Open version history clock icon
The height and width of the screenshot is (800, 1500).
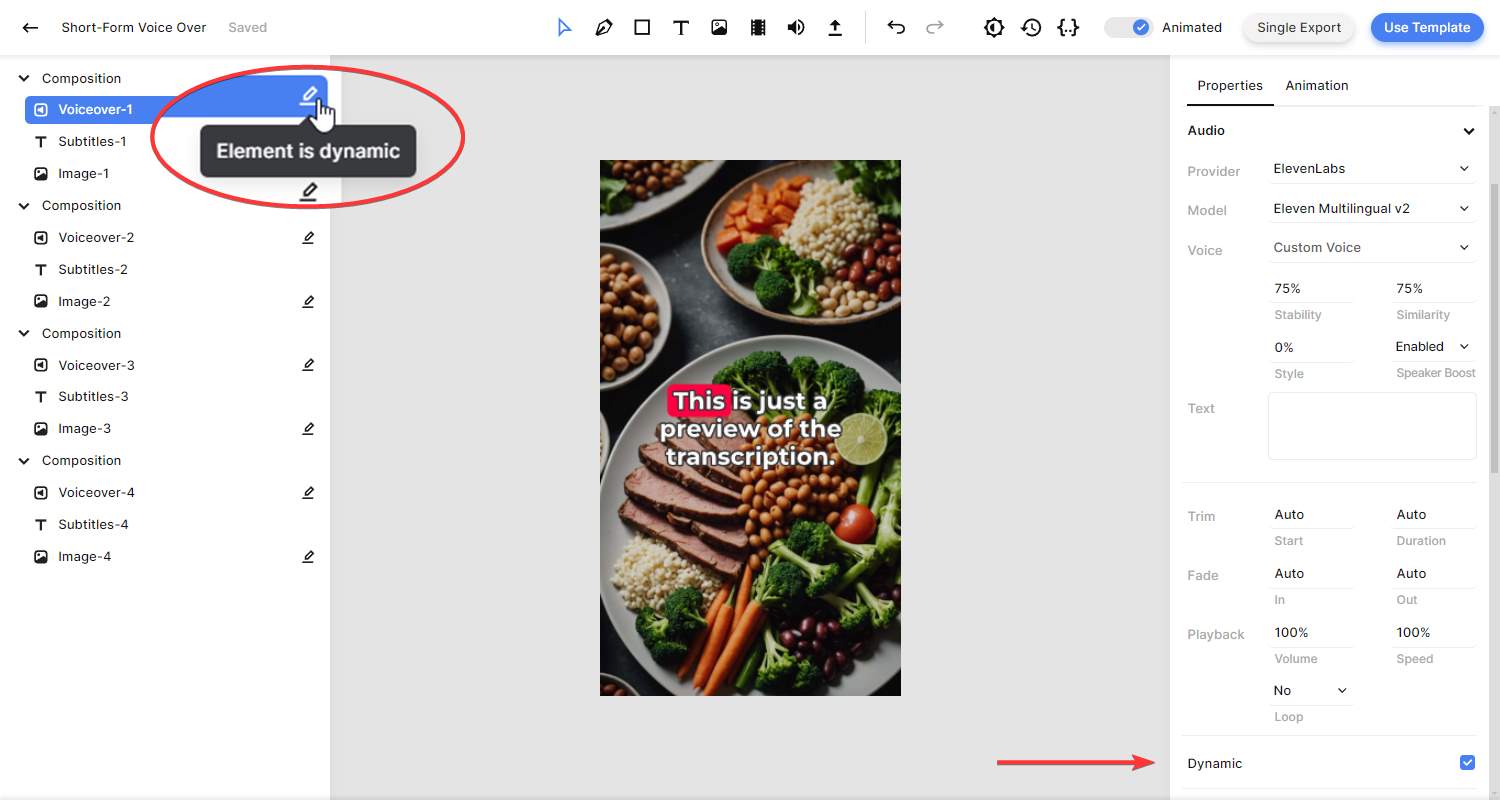tap(1031, 28)
